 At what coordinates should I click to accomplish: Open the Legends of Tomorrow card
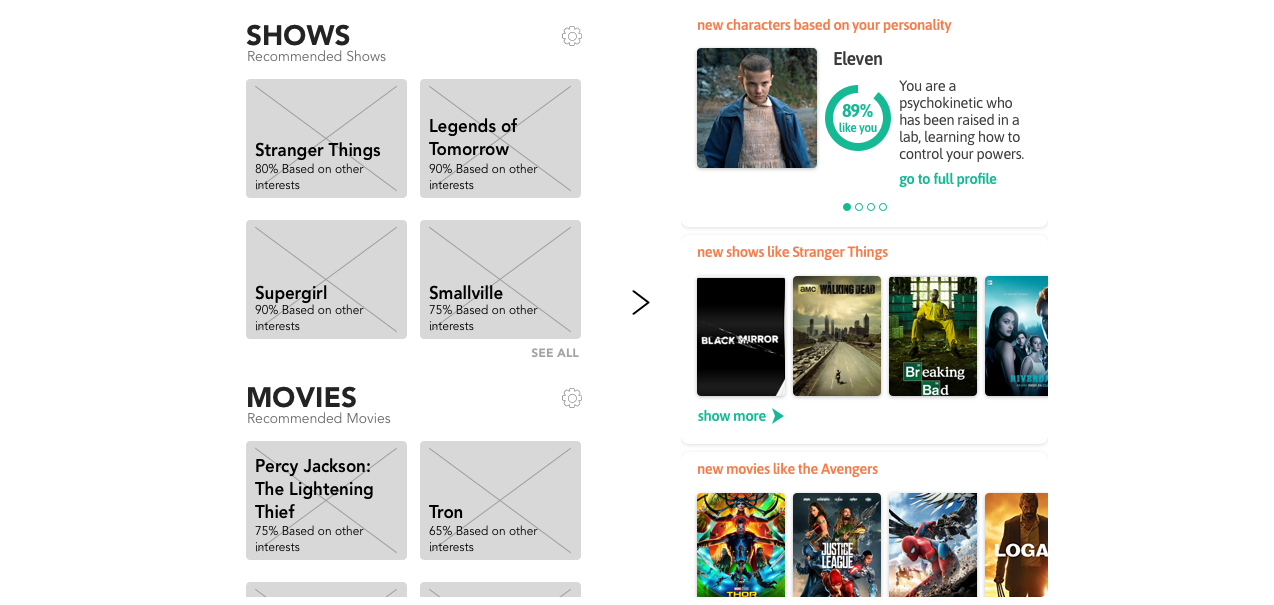click(x=500, y=138)
